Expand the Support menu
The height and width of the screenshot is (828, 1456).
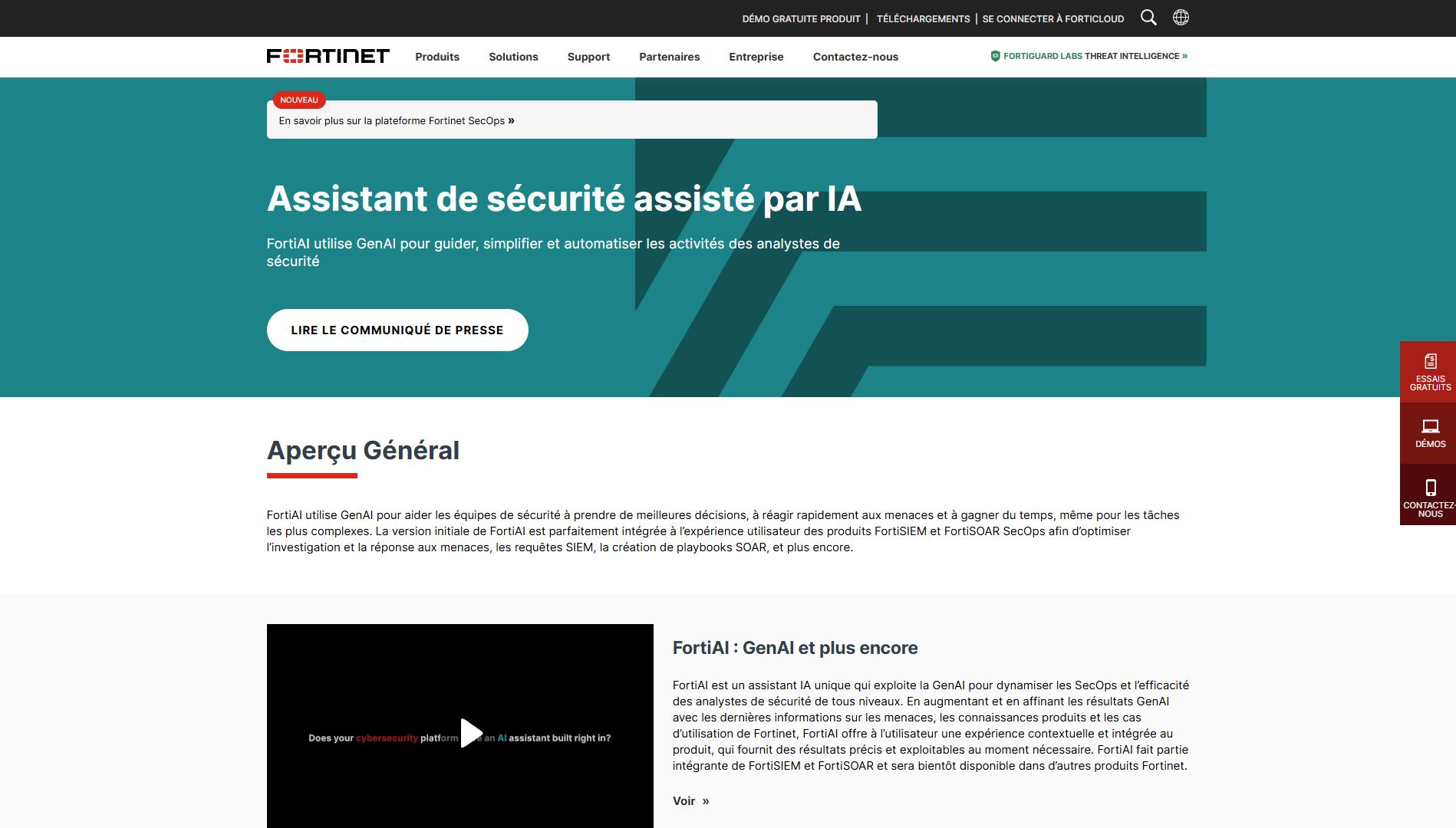[588, 57]
